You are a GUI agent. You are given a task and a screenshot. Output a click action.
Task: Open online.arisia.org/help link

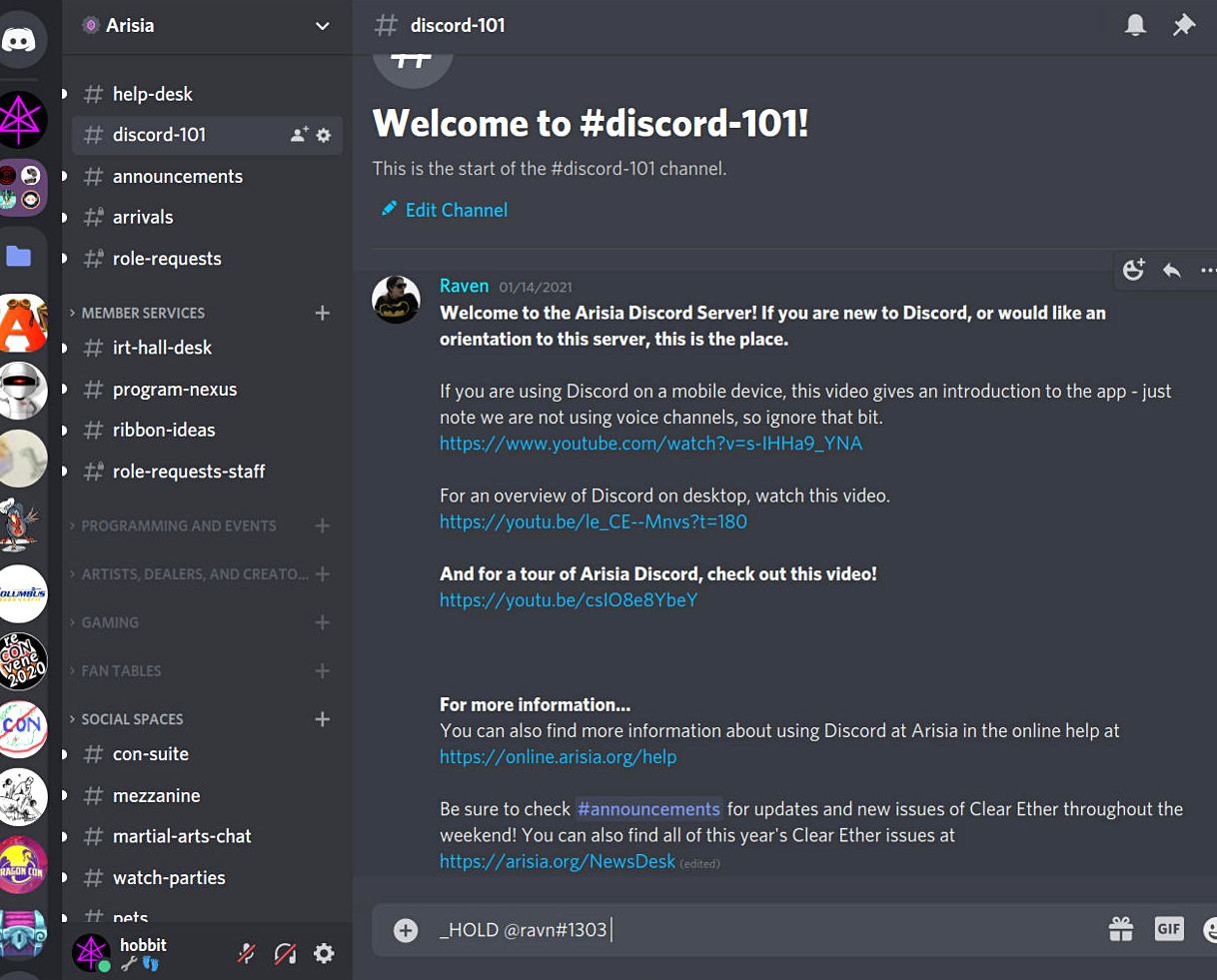pos(558,757)
